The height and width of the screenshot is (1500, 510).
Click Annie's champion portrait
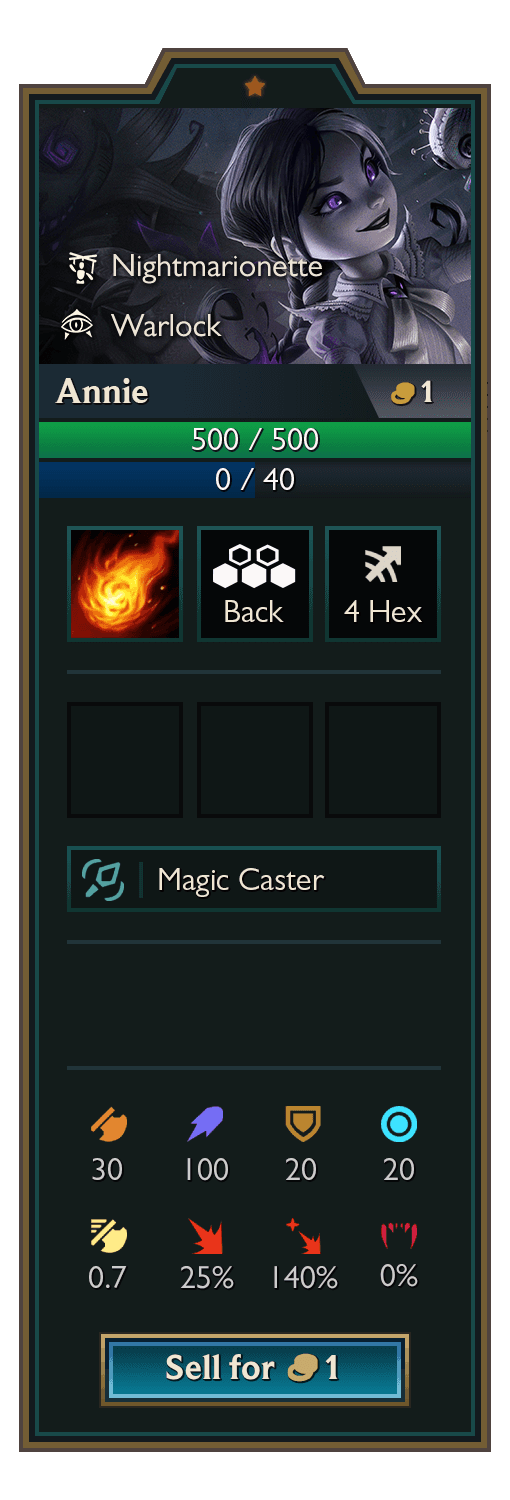click(255, 236)
